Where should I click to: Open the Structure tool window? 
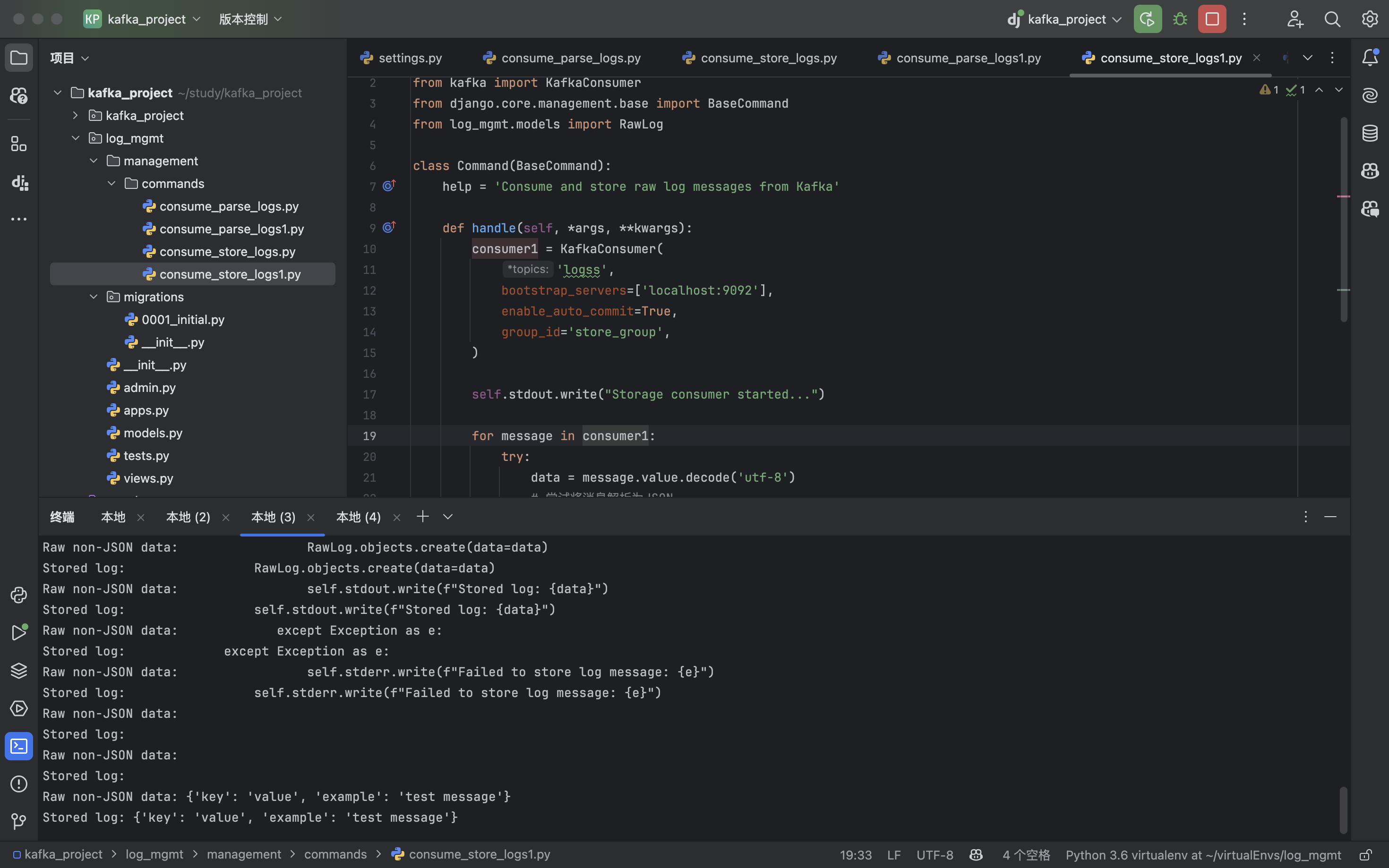coord(18,144)
